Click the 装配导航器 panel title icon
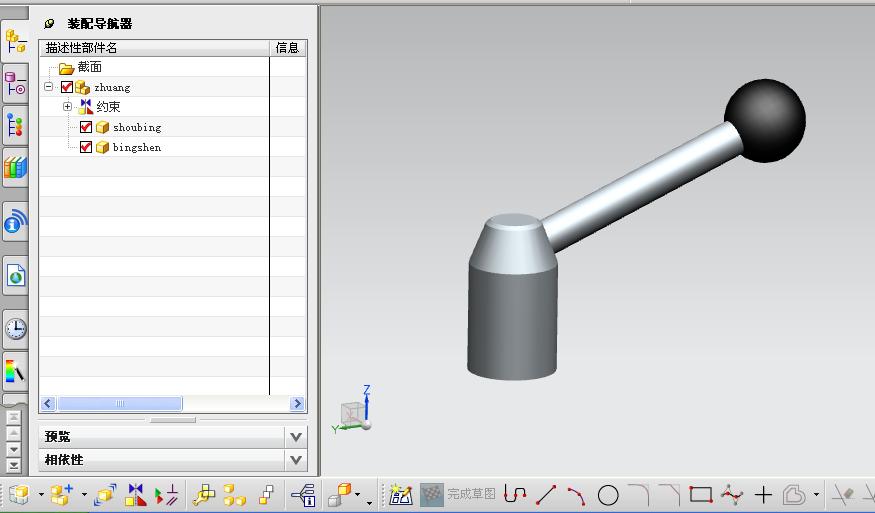 coord(49,23)
